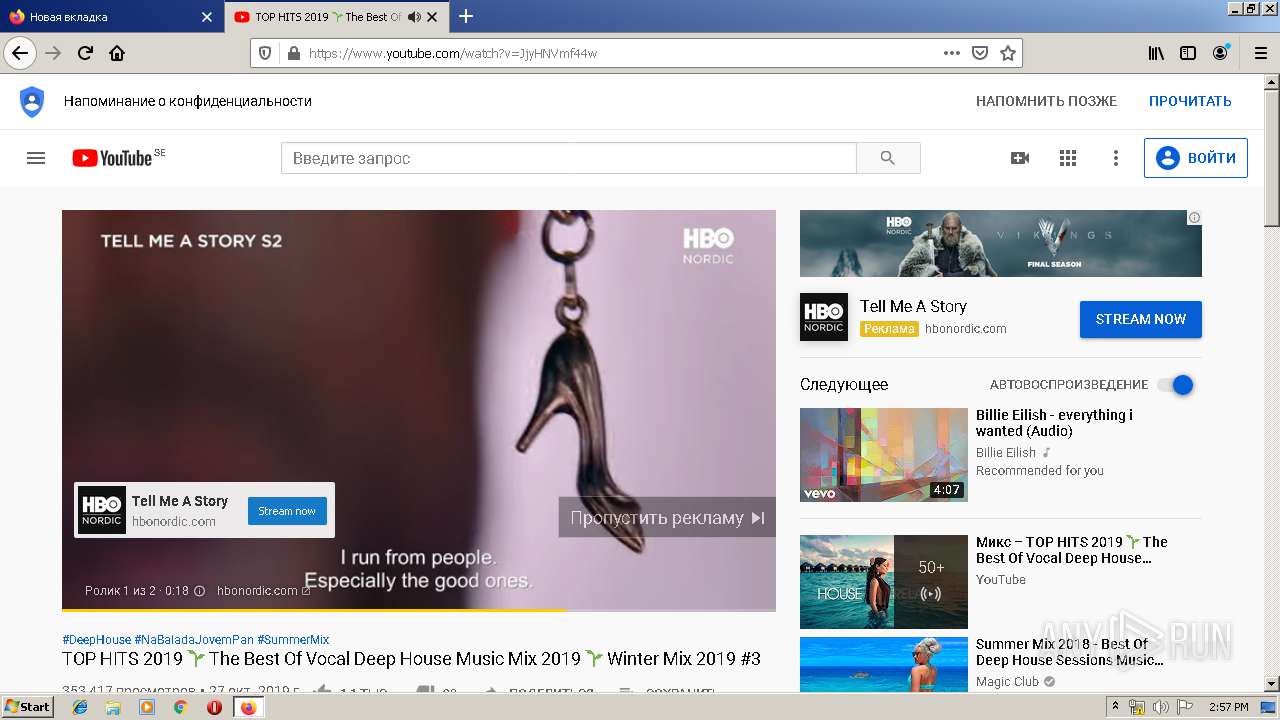This screenshot has width=1280, height=720.
Task: Skip the ad with Пропустить рекламу
Action: coord(667,517)
